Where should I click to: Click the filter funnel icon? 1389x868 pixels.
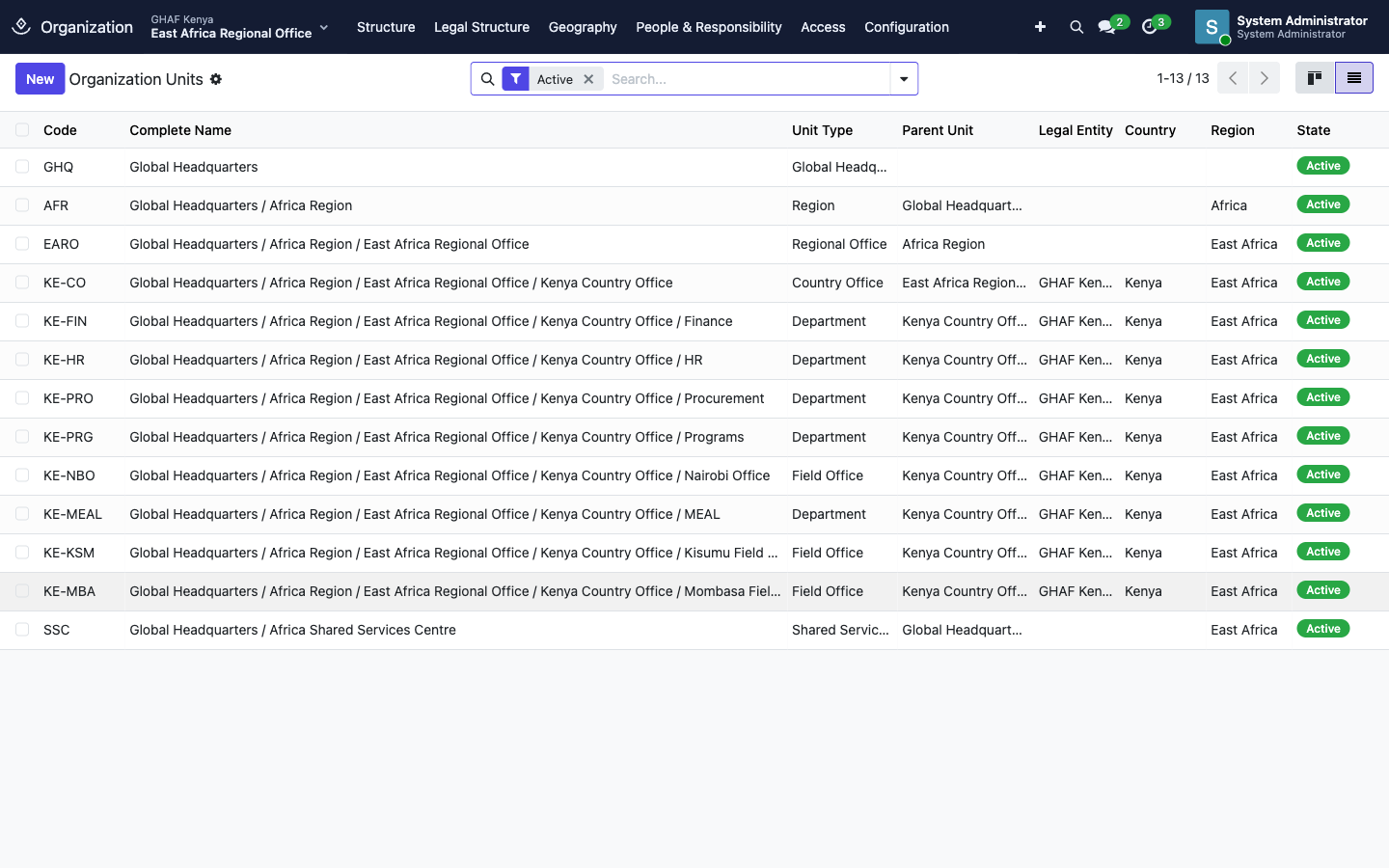516,79
